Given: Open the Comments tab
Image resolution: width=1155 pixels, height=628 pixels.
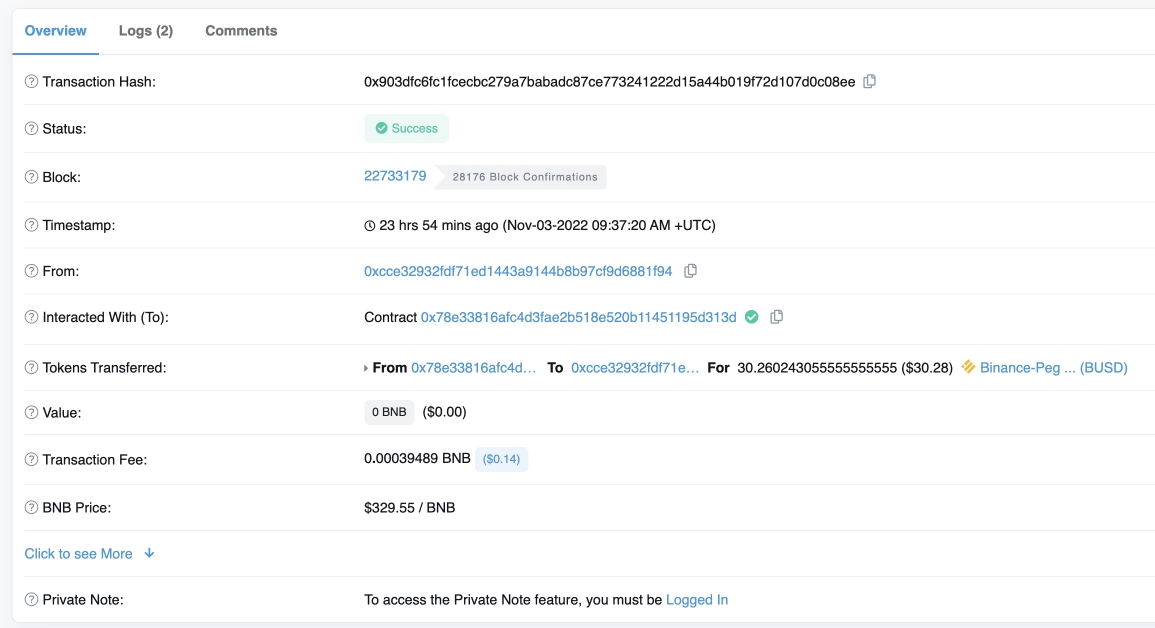Looking at the screenshot, I should (241, 31).
